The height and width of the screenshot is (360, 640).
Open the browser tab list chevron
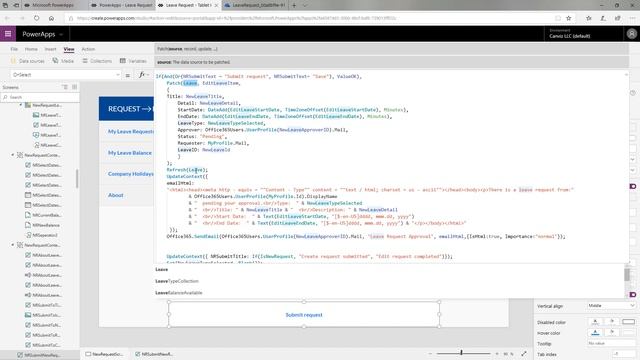click(x=304, y=5)
